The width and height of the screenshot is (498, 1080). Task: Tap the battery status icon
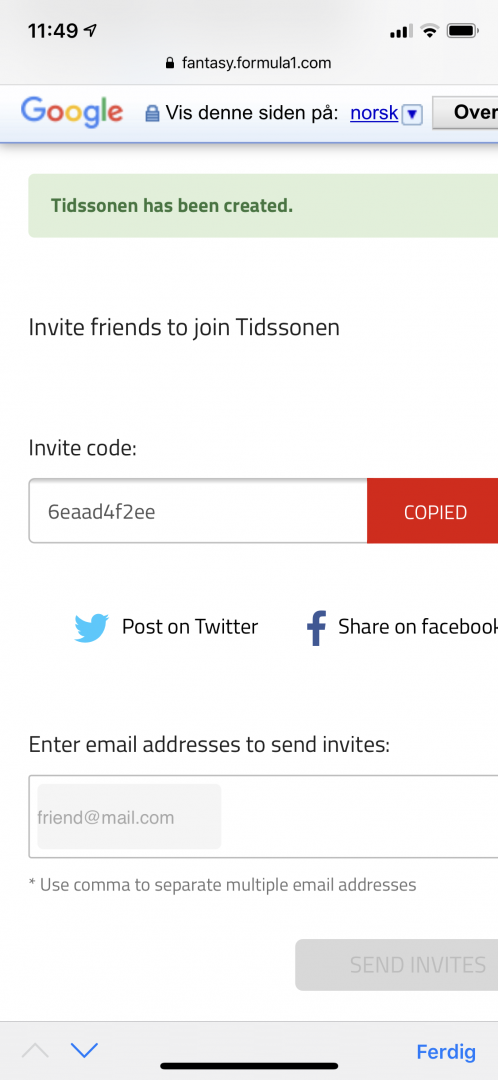point(462,30)
